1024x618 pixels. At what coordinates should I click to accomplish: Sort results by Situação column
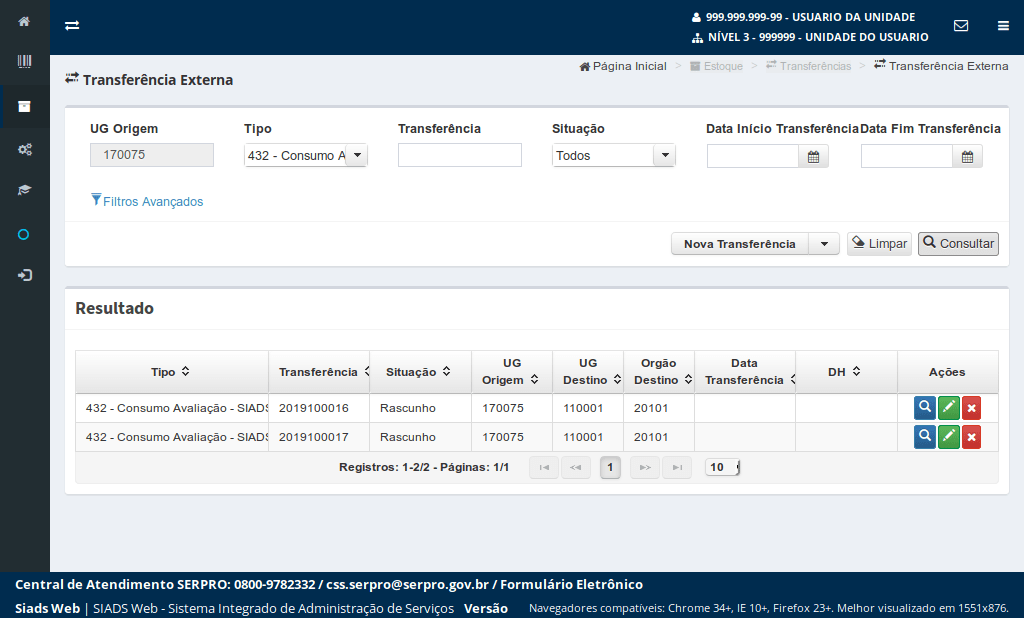pos(447,371)
